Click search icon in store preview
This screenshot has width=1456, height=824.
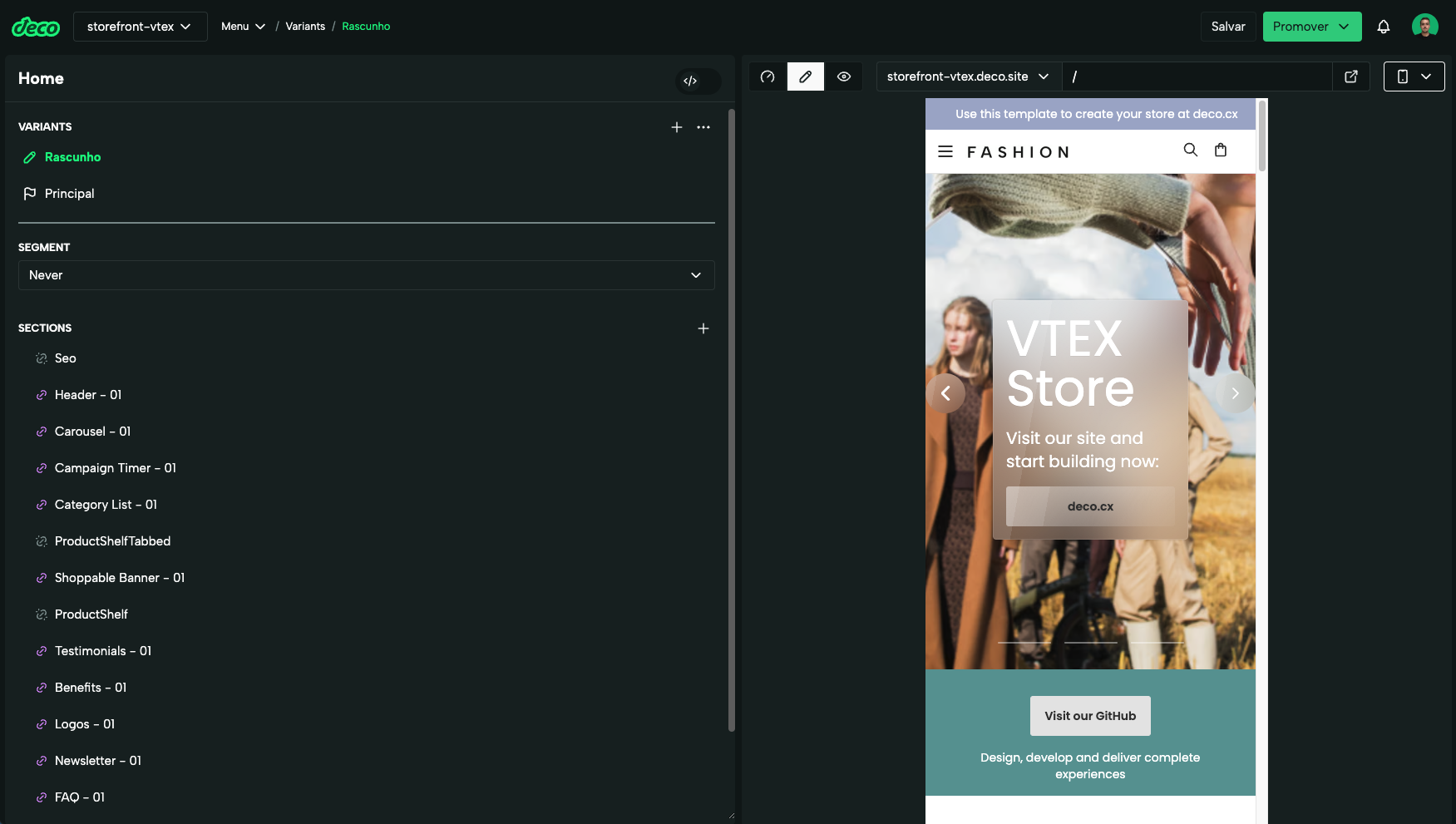tap(1191, 150)
